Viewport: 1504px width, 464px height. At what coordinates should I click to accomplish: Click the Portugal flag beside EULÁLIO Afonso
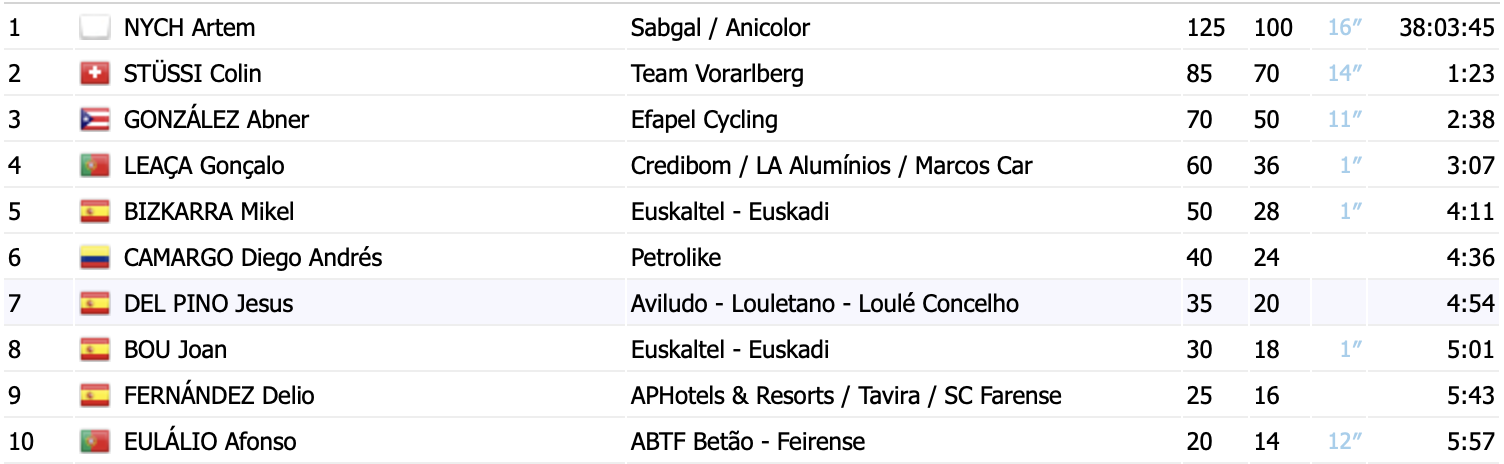pos(94,442)
